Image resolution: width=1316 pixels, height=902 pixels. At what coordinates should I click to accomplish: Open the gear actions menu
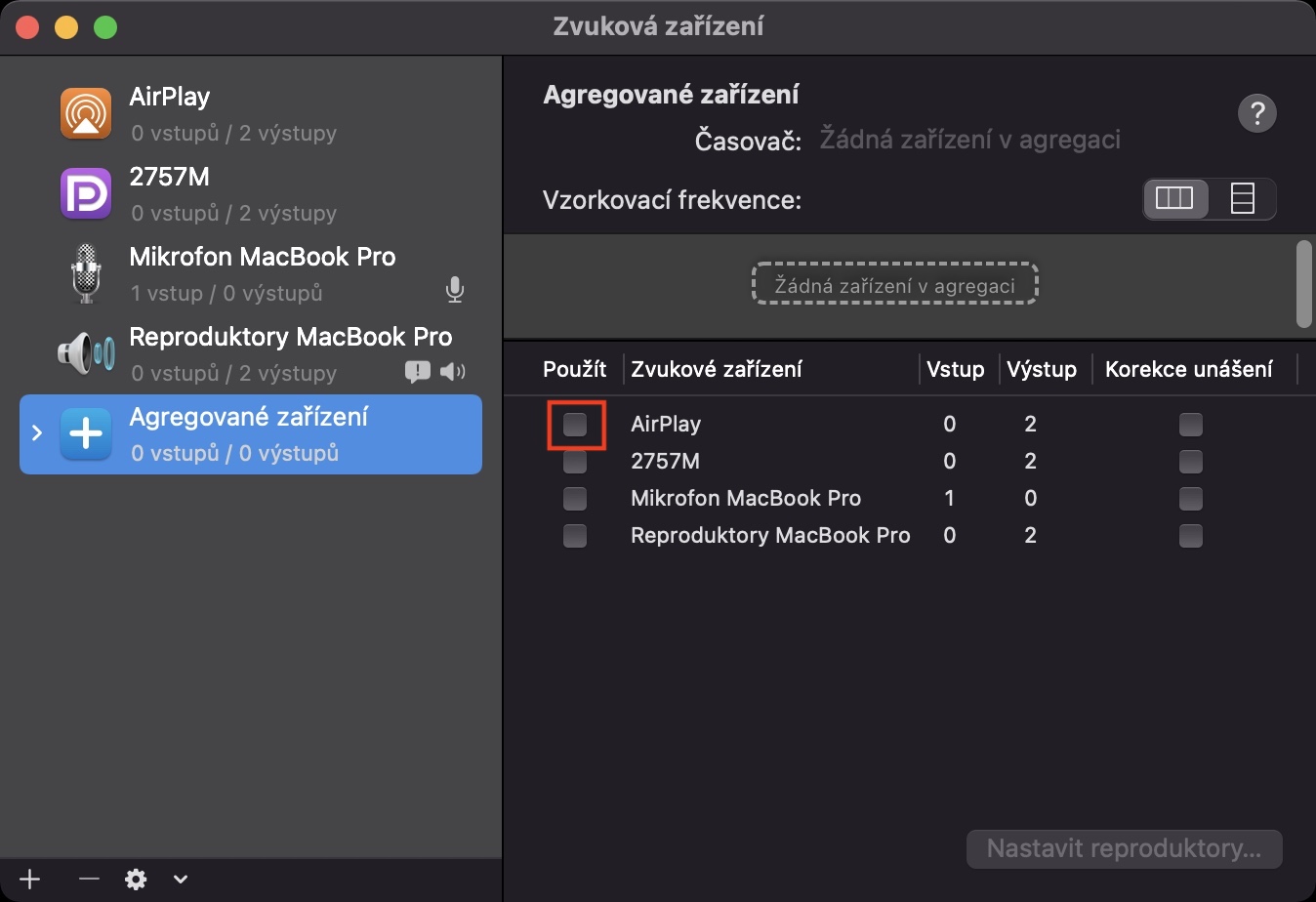136,879
